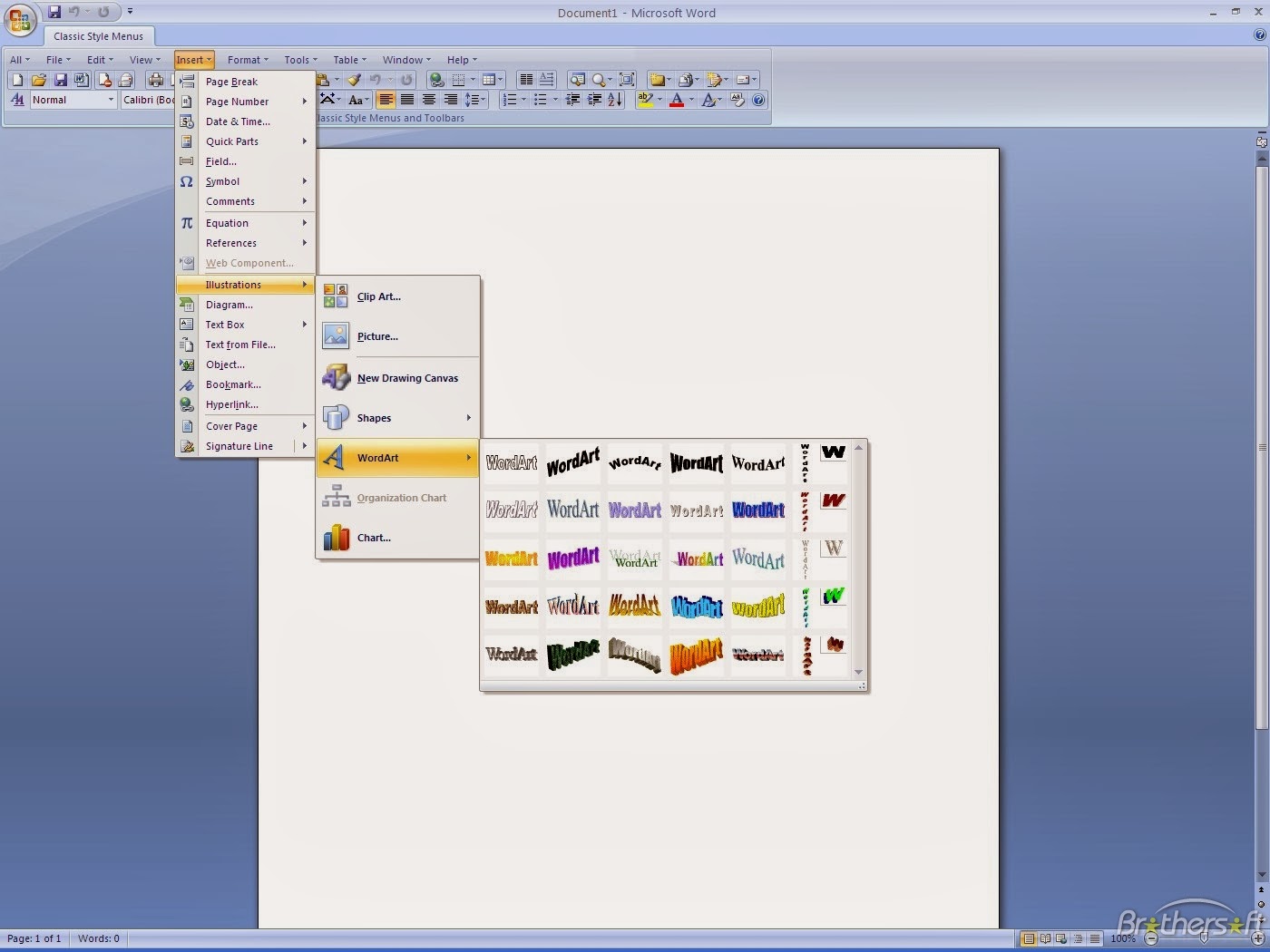Switch to Web Layout view in status bar
The image size is (1270, 952).
point(1061,938)
